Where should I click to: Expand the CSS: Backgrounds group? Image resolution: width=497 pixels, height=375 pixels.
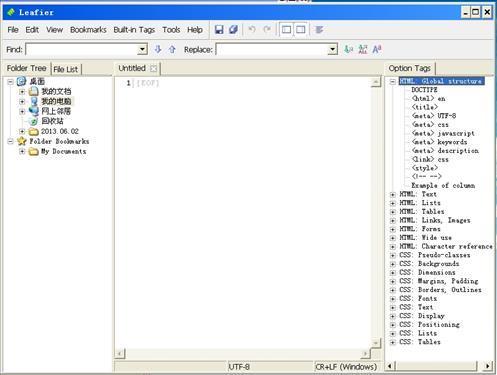point(393,264)
